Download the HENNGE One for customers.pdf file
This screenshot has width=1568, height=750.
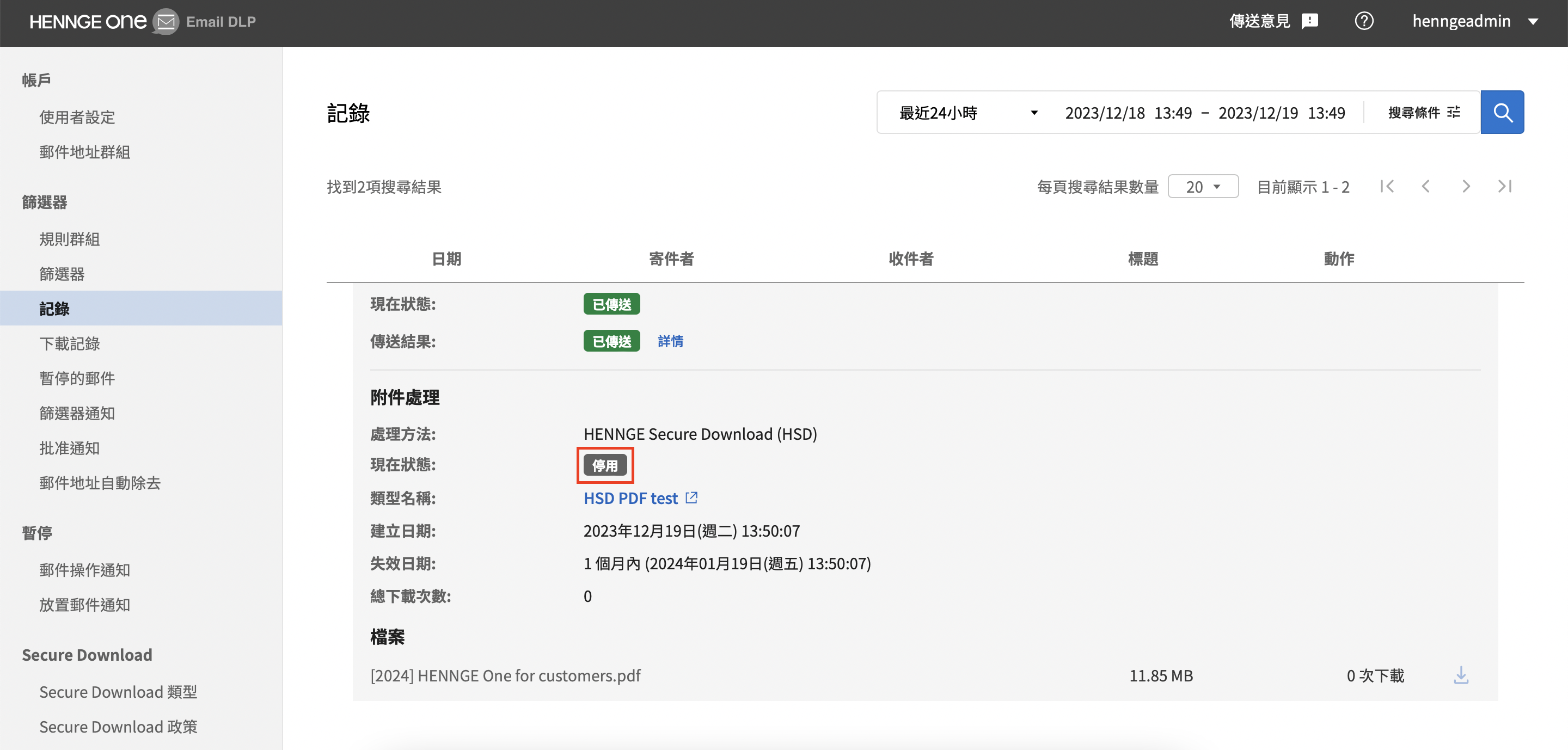1461,675
